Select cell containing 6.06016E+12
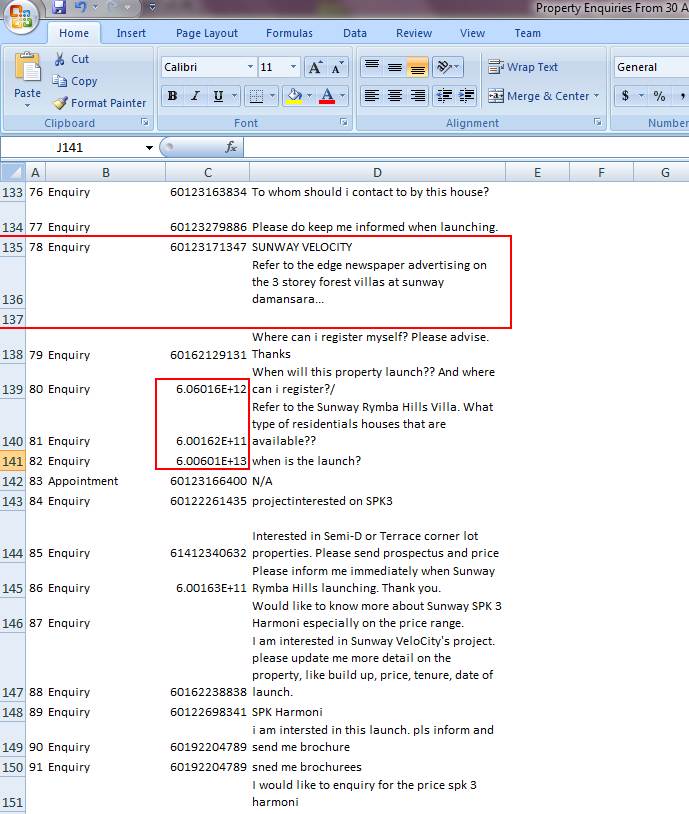 click(208, 380)
